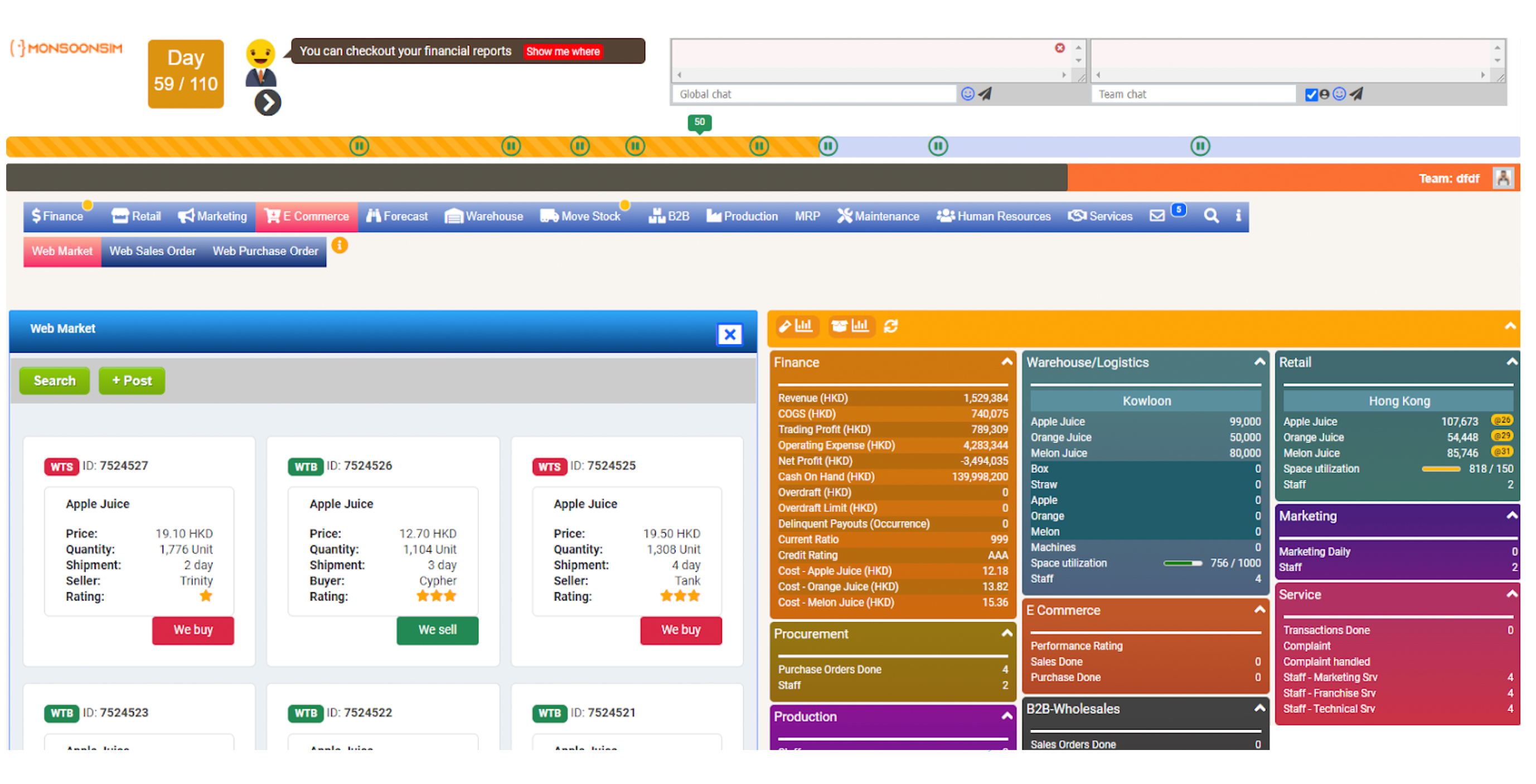Screen dimensions: 1536x784
Task: Dismiss the global chat with the red X icon
Action: click(1059, 48)
